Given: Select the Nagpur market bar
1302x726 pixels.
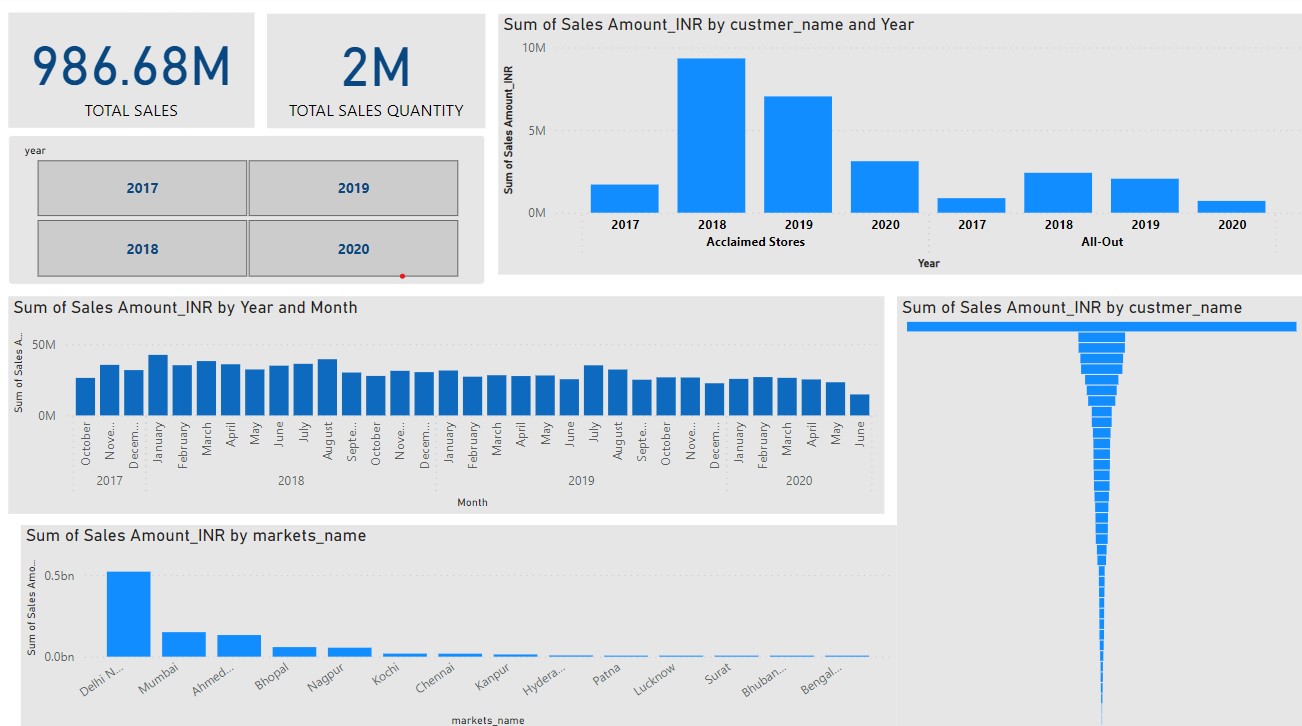Looking at the screenshot, I should (349, 652).
